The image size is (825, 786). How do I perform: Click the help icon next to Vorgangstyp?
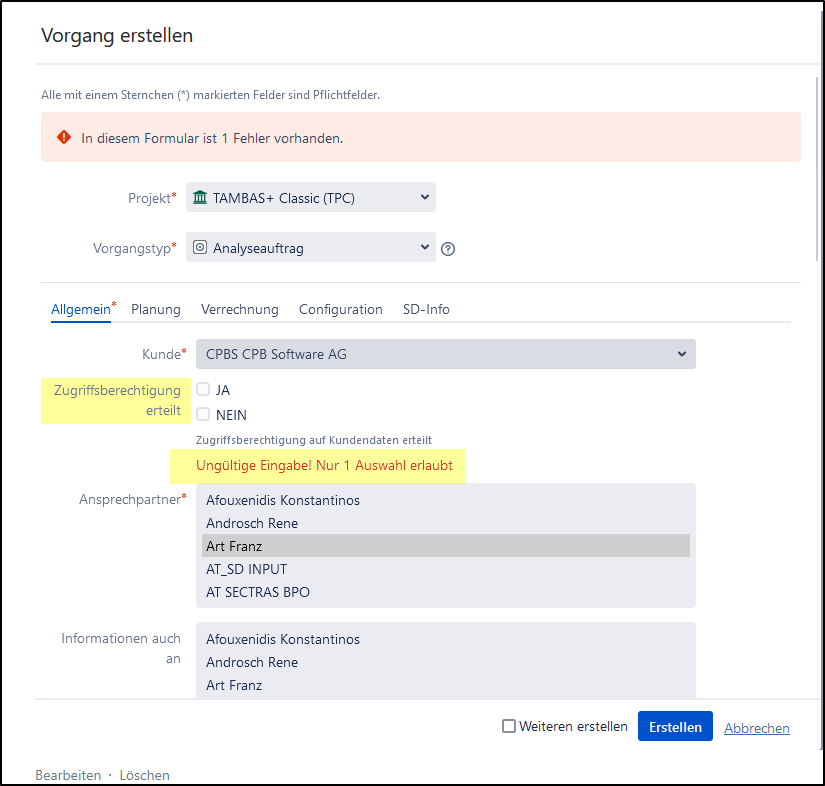coord(448,249)
